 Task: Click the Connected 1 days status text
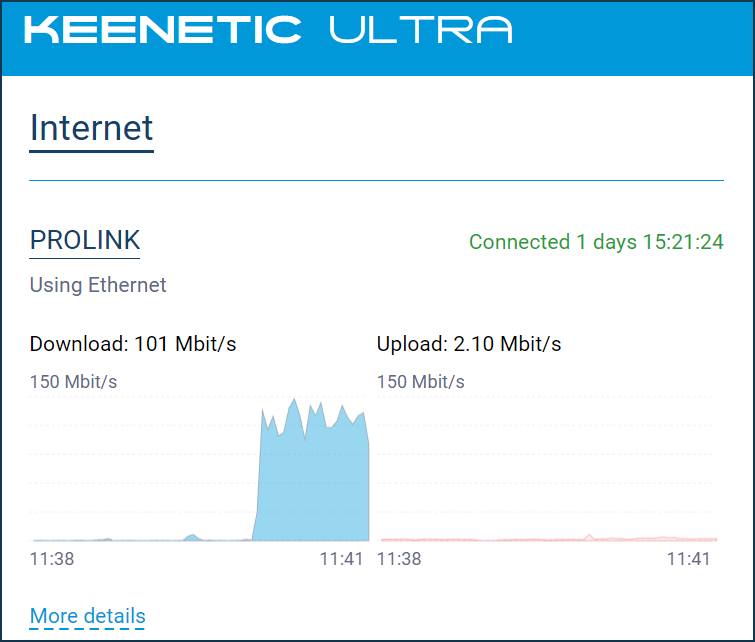tap(596, 242)
